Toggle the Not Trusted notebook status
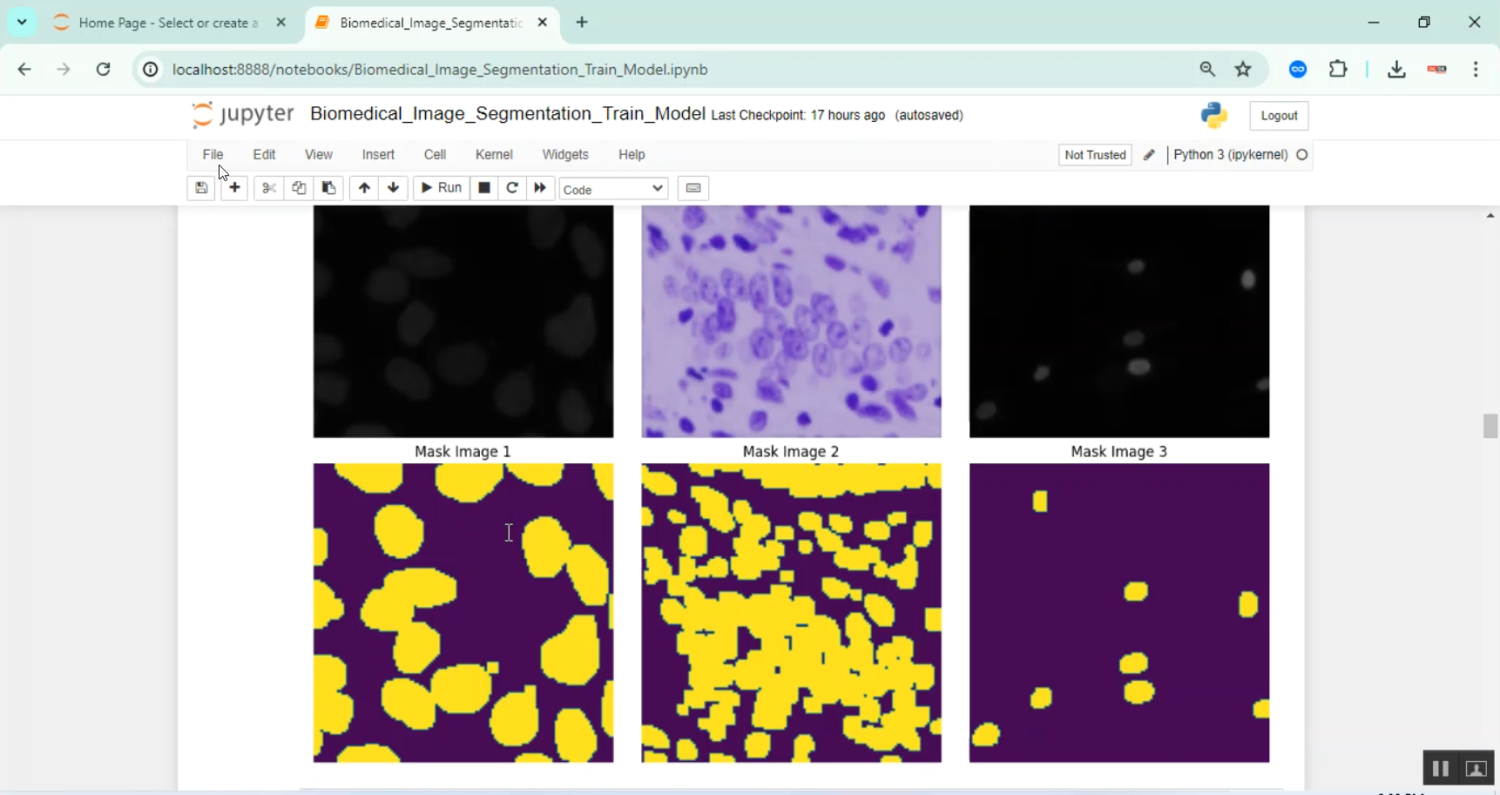1500x795 pixels. coord(1095,155)
